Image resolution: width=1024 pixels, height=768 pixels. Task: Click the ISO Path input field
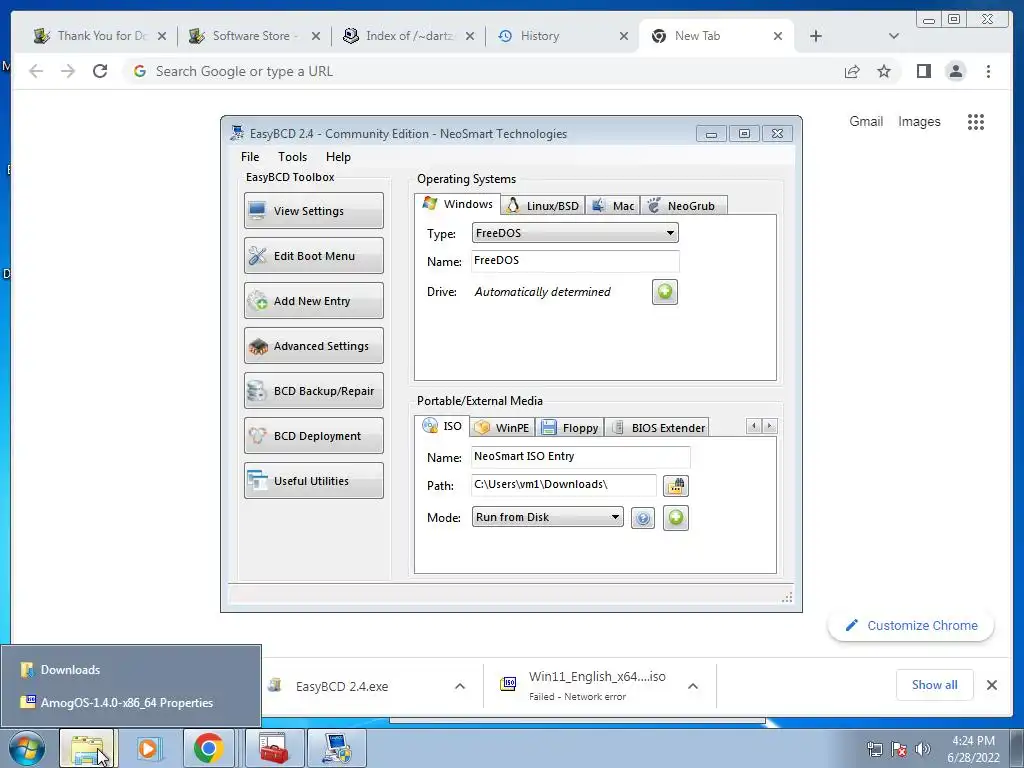click(564, 485)
